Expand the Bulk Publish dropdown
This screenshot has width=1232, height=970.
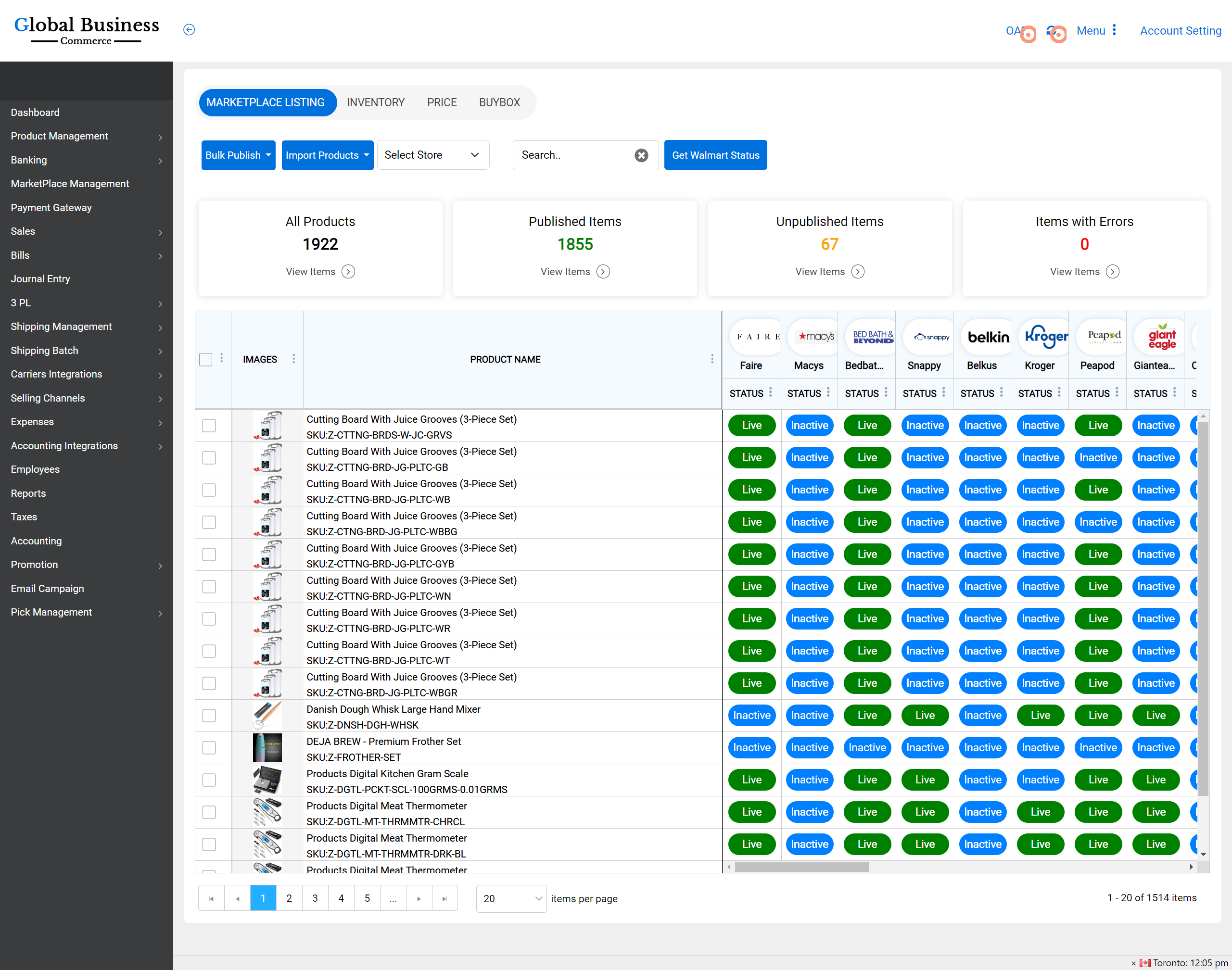pyautogui.click(x=238, y=155)
